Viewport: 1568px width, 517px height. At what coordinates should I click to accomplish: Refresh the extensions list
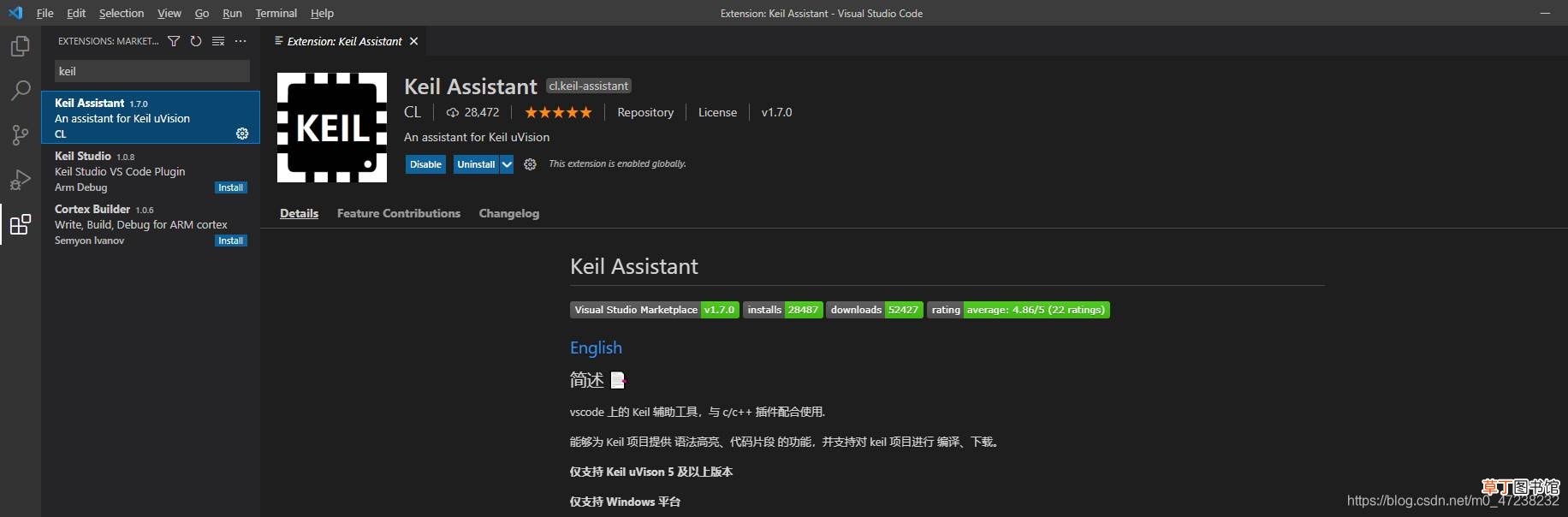tap(196, 41)
